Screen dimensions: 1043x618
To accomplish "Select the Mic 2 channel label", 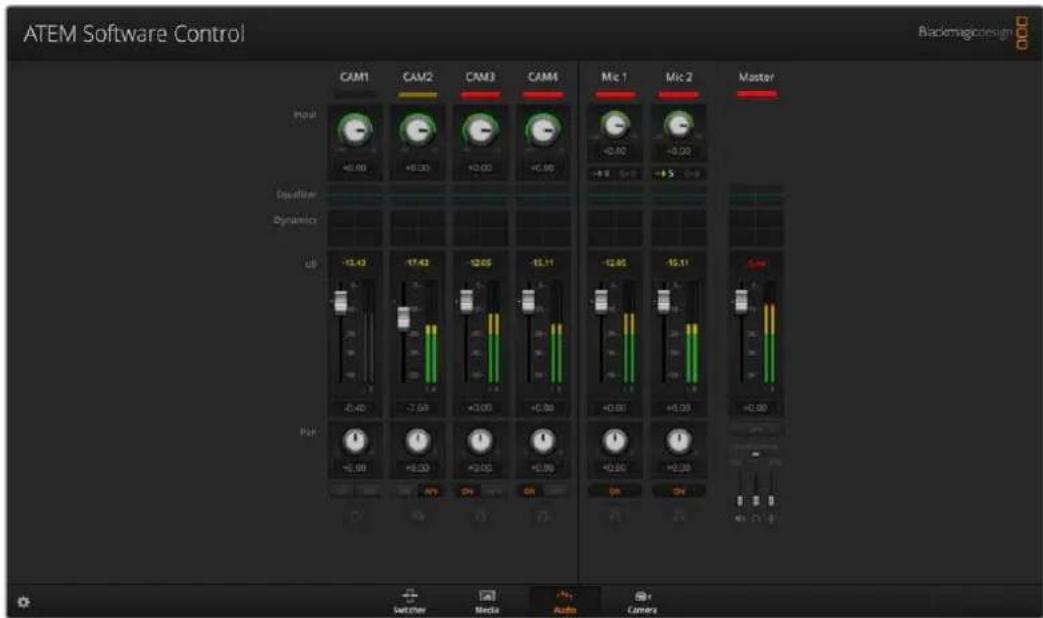I will click(678, 77).
